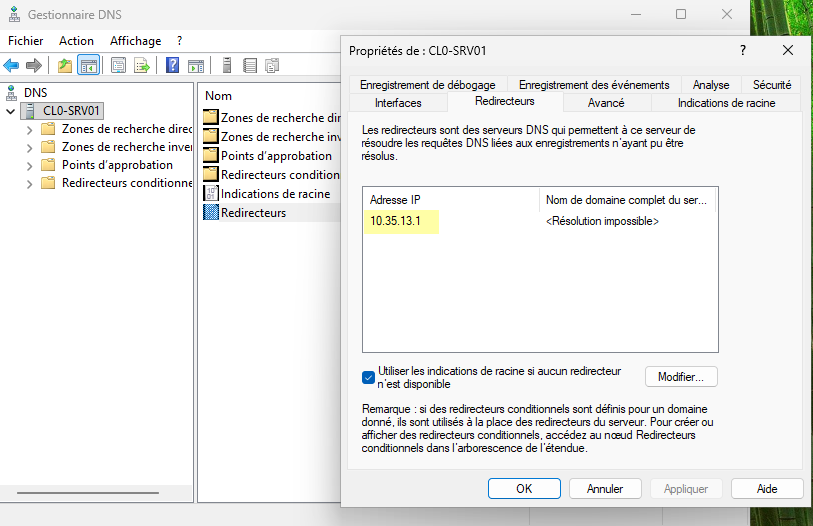The height and width of the screenshot is (526, 813).
Task: Select Indications de racine list row text
Action: point(275,193)
